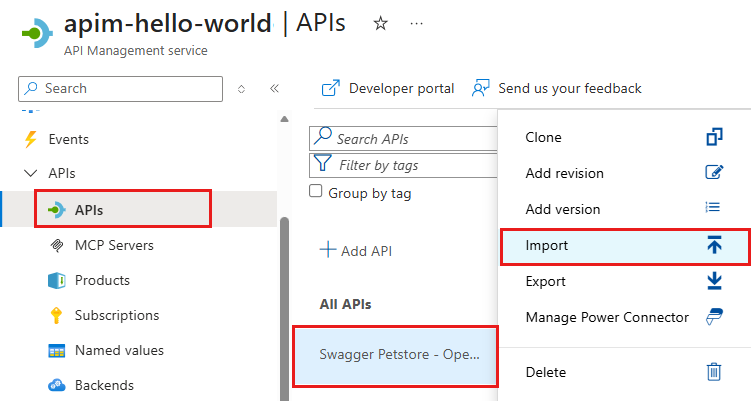Click into the sidebar Search field

120,89
